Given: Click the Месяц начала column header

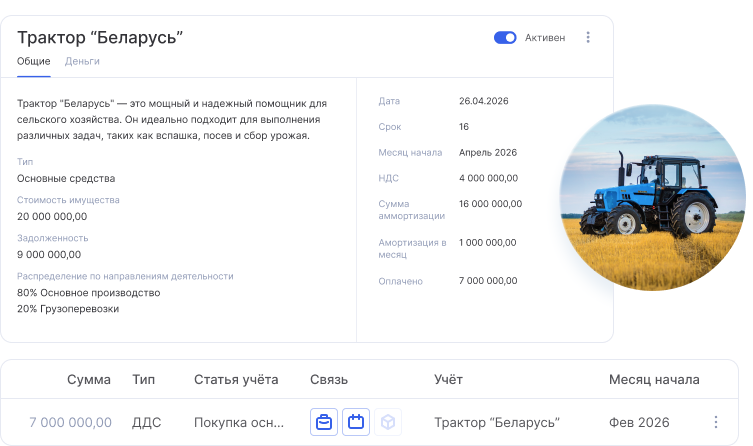Looking at the screenshot, I should pos(654,380).
